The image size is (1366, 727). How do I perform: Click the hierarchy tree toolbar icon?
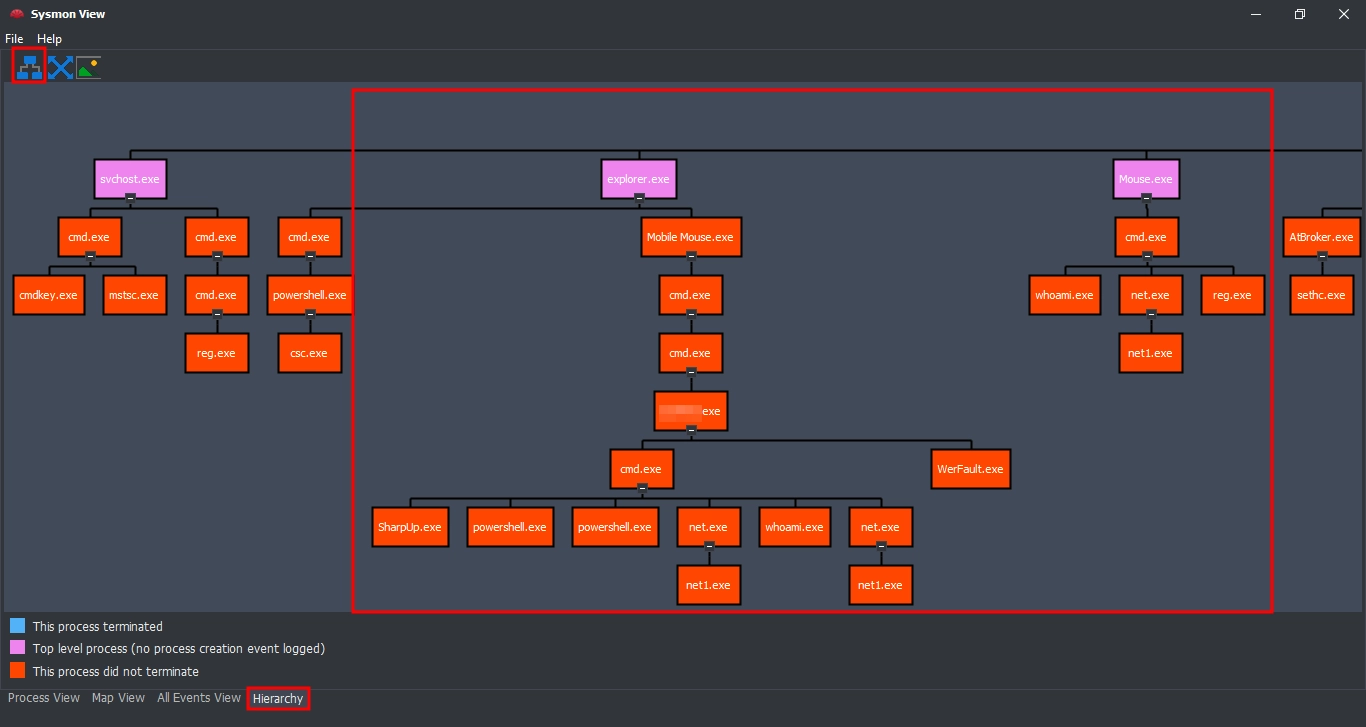(x=29, y=67)
